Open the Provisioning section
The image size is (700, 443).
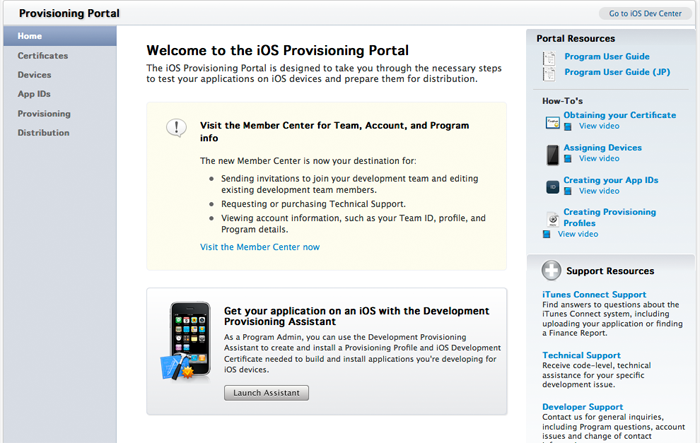(44, 114)
